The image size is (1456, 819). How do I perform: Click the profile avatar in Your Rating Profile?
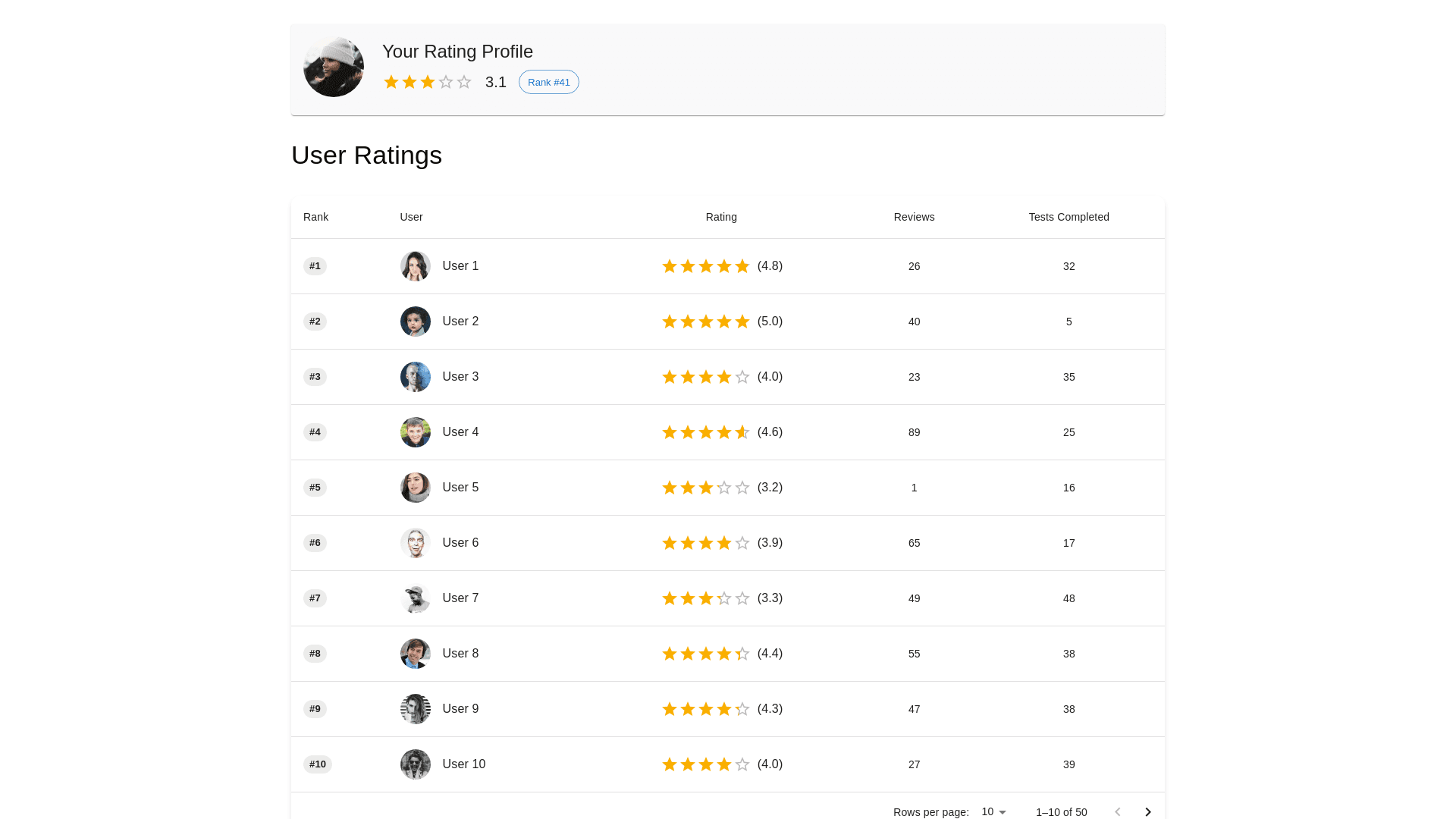point(334,67)
